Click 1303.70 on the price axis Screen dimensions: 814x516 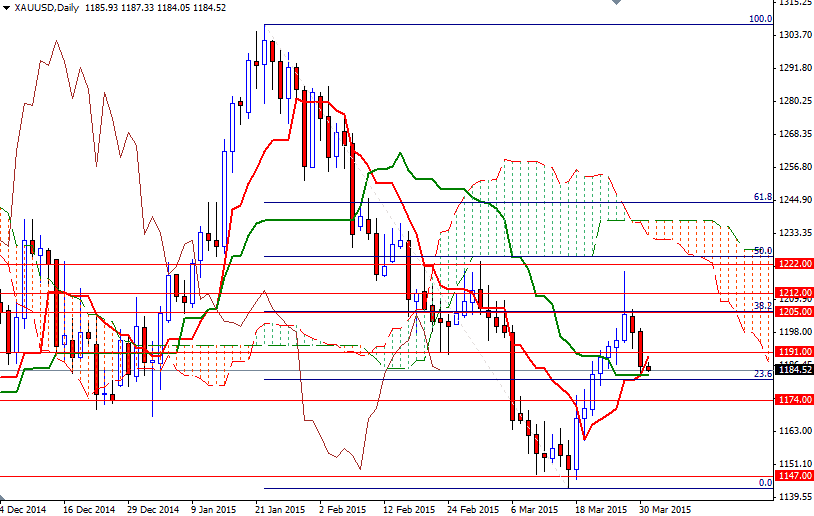point(793,35)
